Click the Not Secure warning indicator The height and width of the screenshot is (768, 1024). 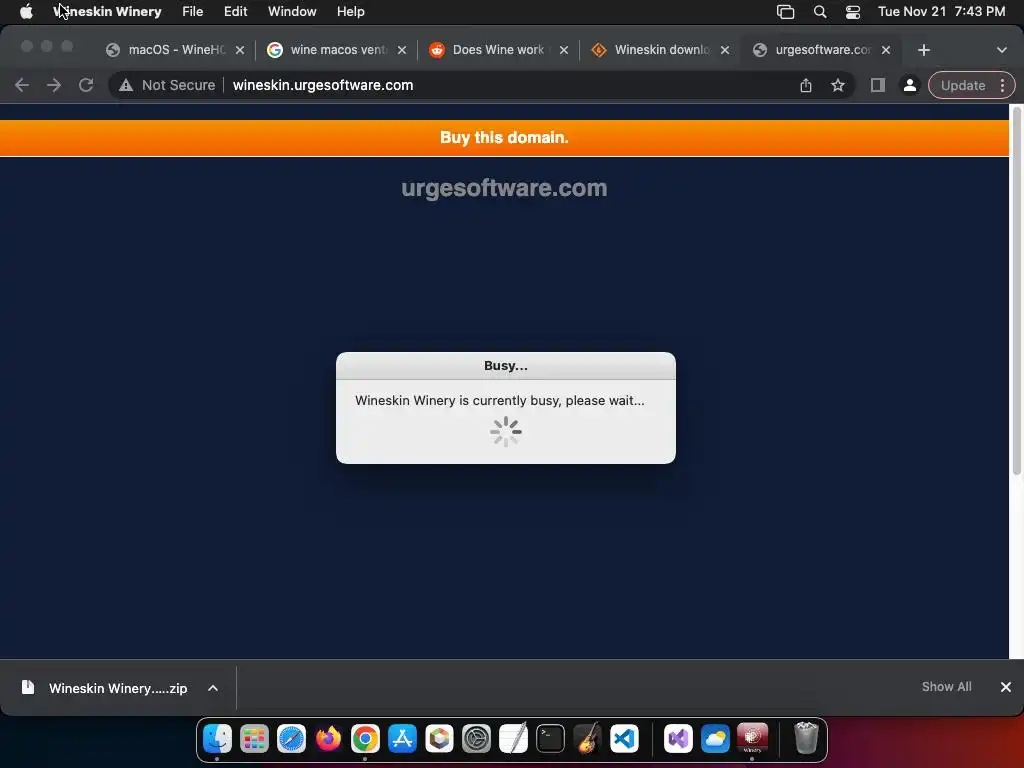167,85
